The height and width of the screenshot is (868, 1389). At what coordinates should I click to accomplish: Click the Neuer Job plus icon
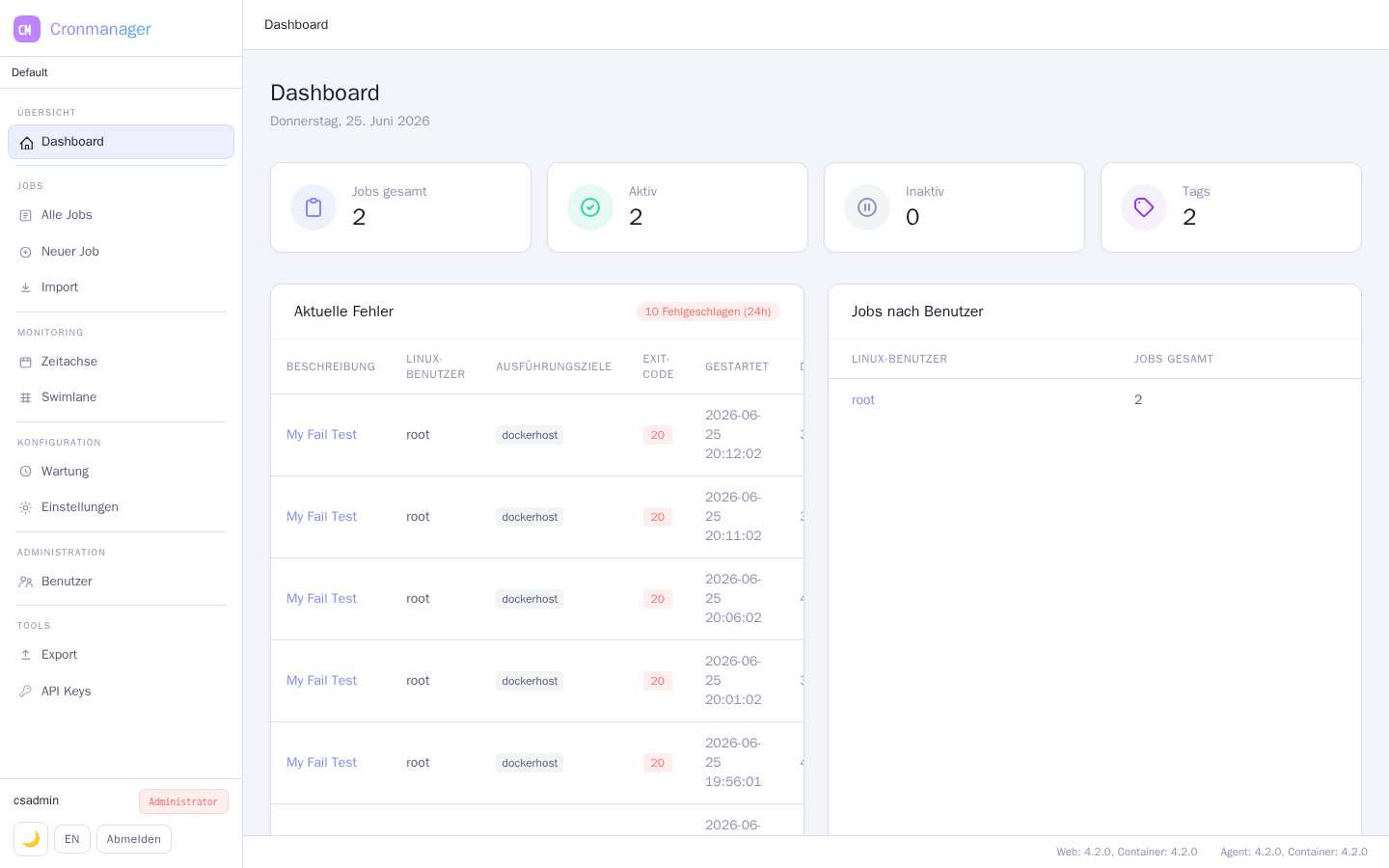(x=26, y=252)
